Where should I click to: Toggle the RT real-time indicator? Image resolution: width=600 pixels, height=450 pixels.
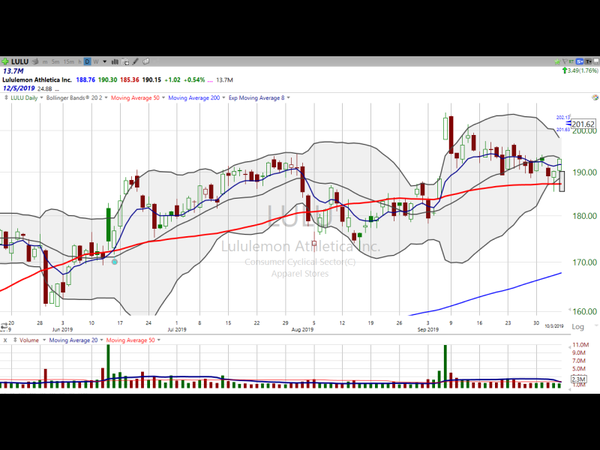point(571,62)
